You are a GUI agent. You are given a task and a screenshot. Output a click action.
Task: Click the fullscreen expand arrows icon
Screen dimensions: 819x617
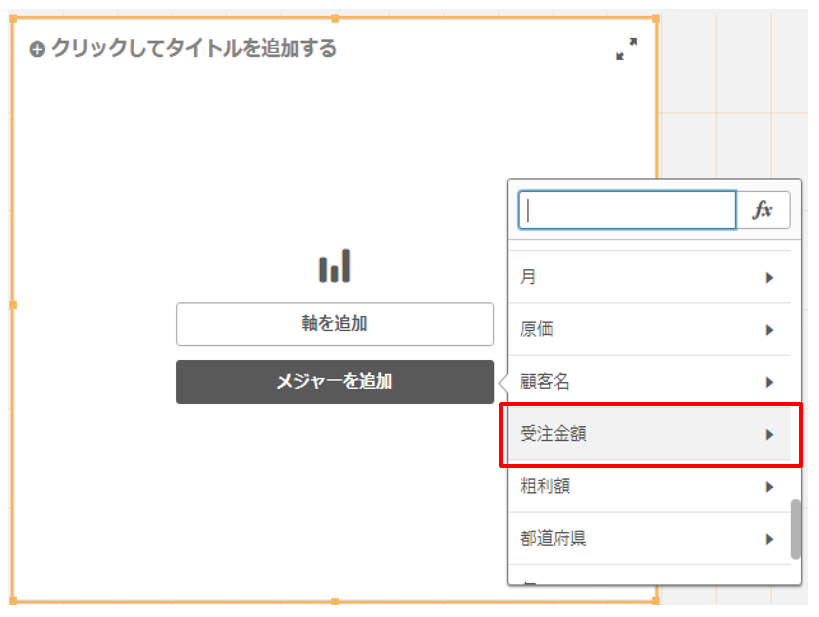pos(626,49)
